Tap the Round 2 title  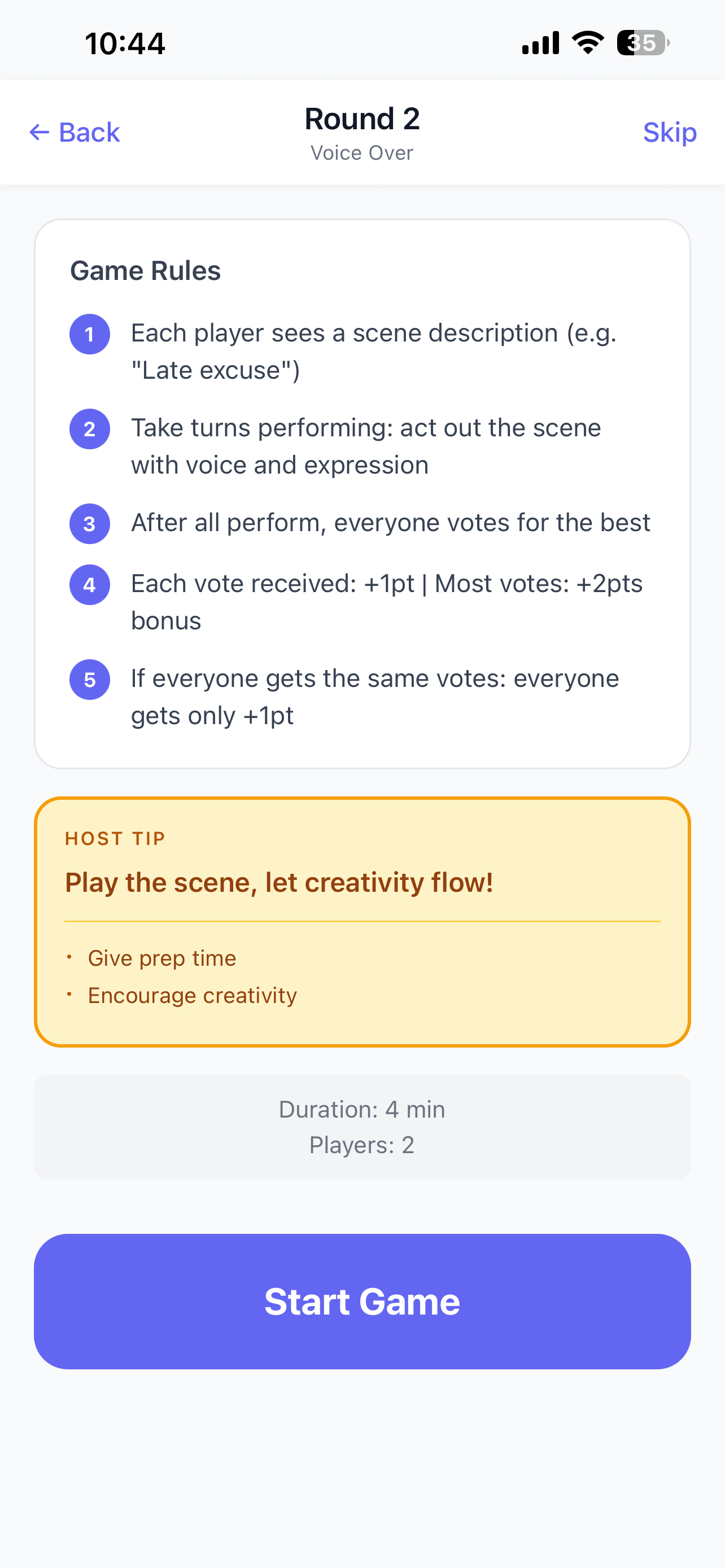click(x=362, y=119)
